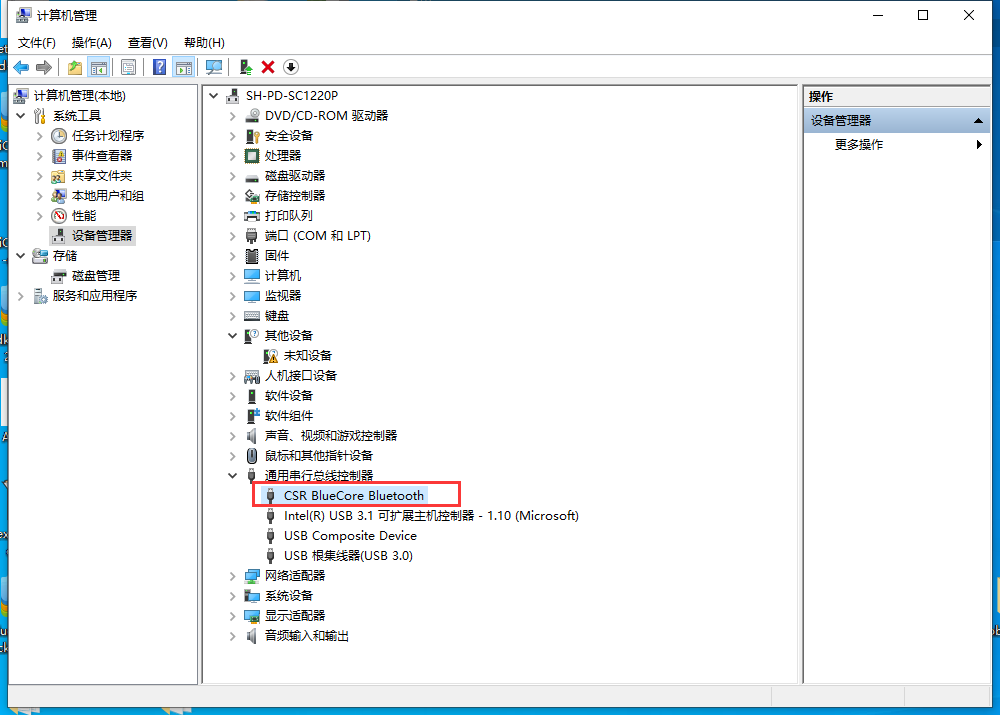Viewport: 1000px width, 715px height.
Task: Click the DVD/CD-ROM drive icon
Action: click(253, 115)
